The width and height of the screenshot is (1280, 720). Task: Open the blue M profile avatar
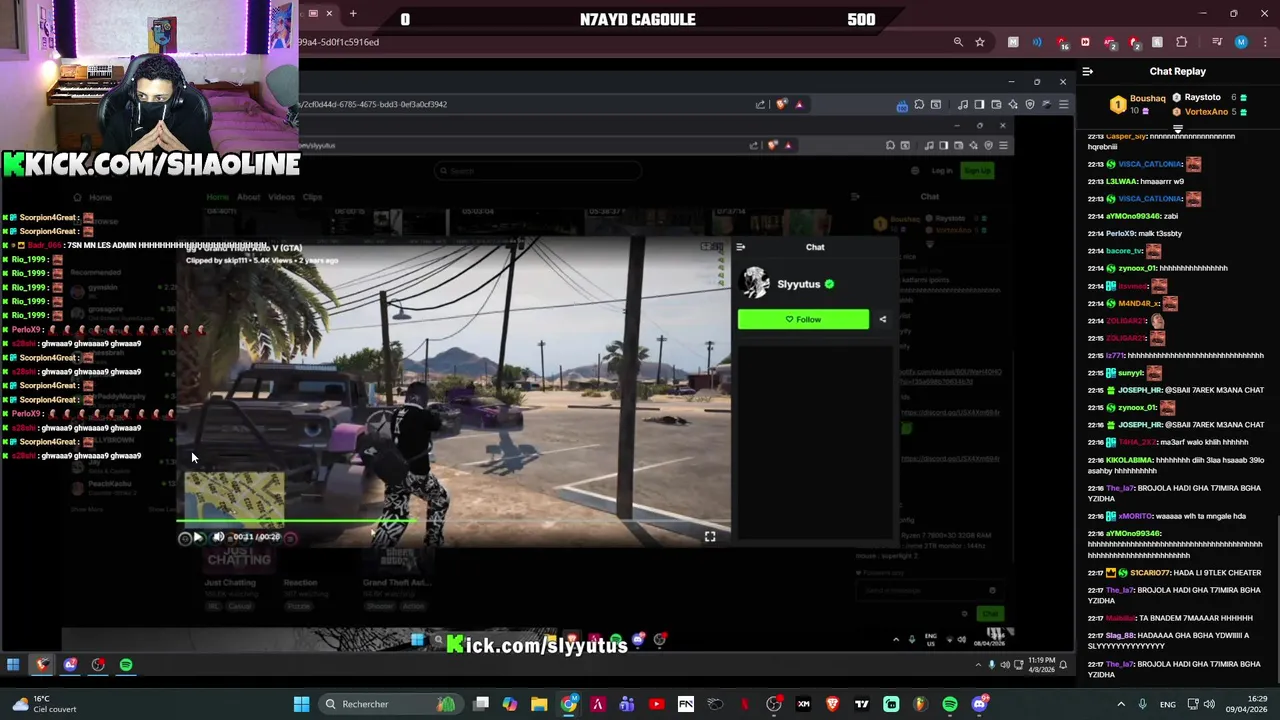[x=1241, y=42]
